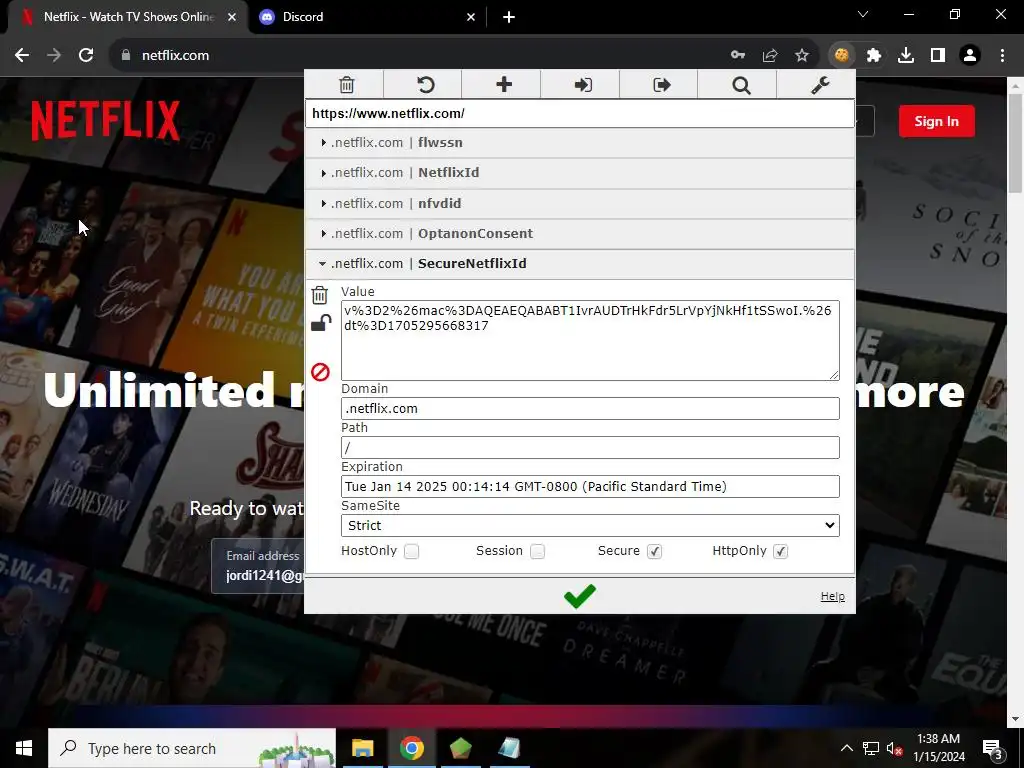The width and height of the screenshot is (1024, 768).
Task: Import cookies using the import arrow icon
Action: (583, 85)
